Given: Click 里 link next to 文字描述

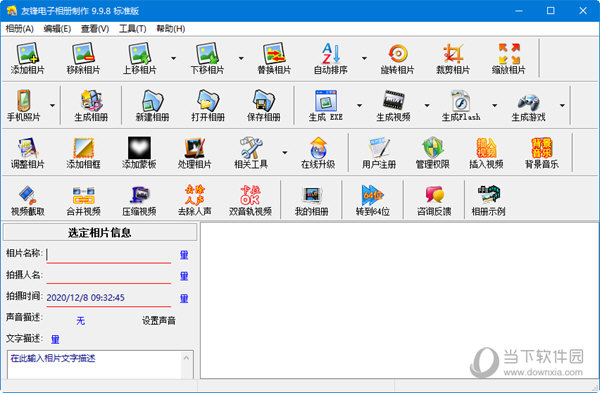Looking at the screenshot, I should click(55, 339).
